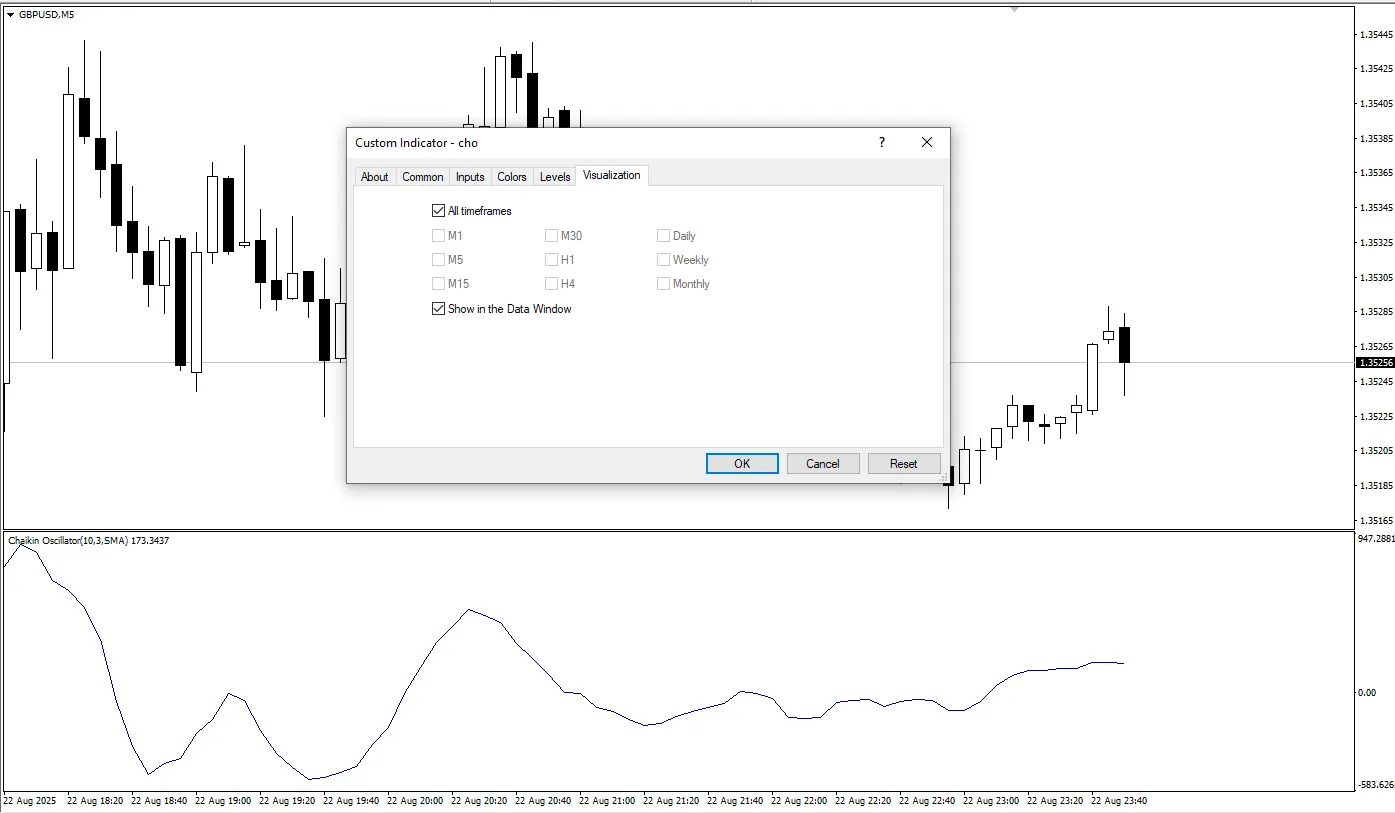Click the 22 Aug 23:40 time label
The image size is (1395, 813).
click(1119, 801)
